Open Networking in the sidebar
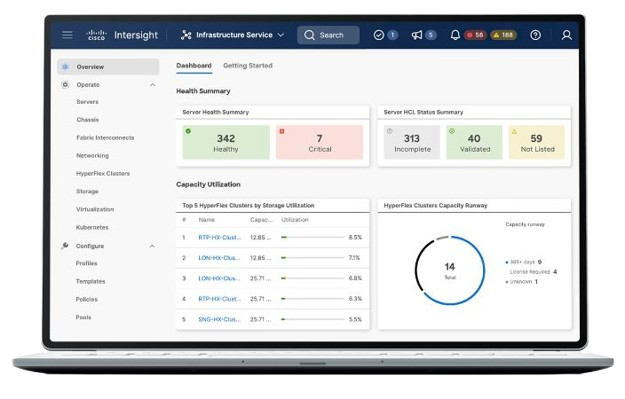This screenshot has height=399, width=625. (92, 155)
